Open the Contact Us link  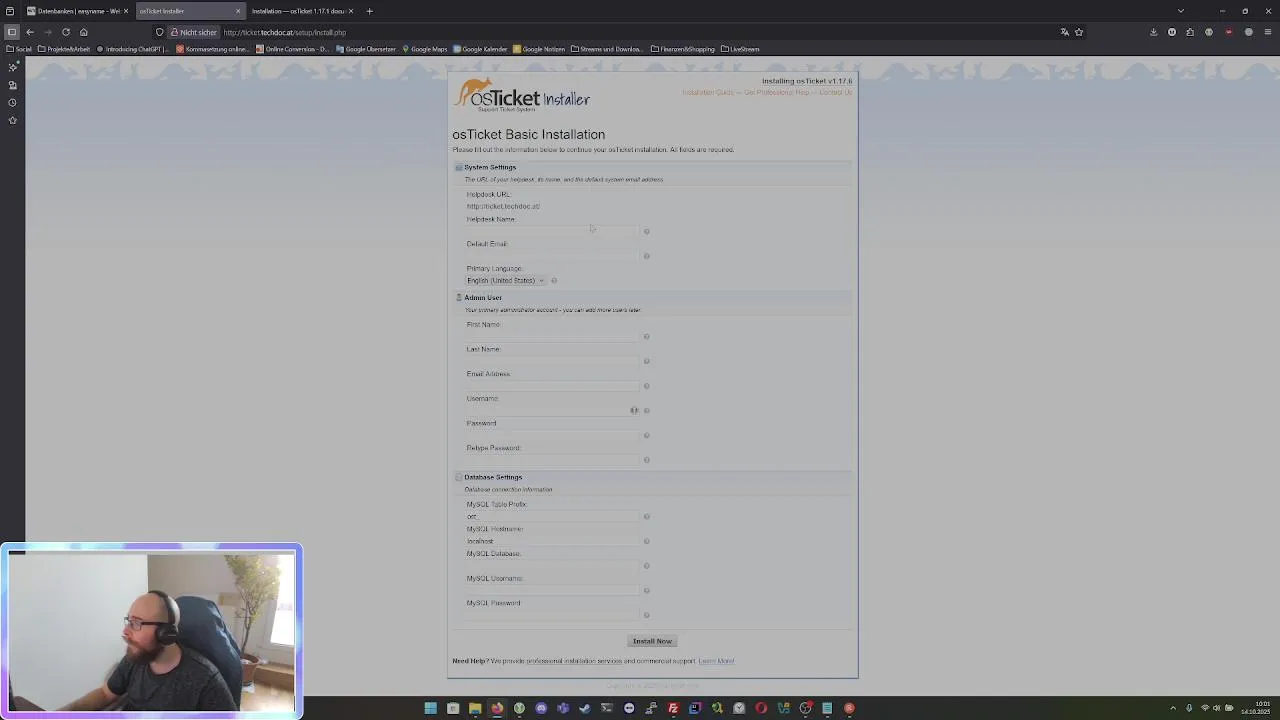coord(836,92)
